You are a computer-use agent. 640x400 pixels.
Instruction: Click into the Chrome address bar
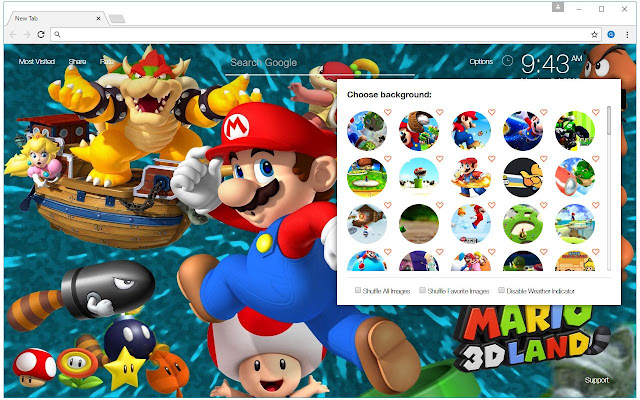point(326,35)
